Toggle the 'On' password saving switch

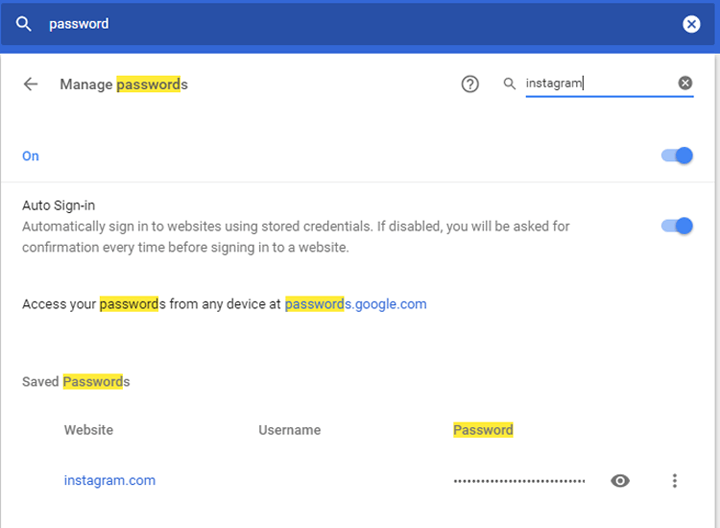pos(677,156)
